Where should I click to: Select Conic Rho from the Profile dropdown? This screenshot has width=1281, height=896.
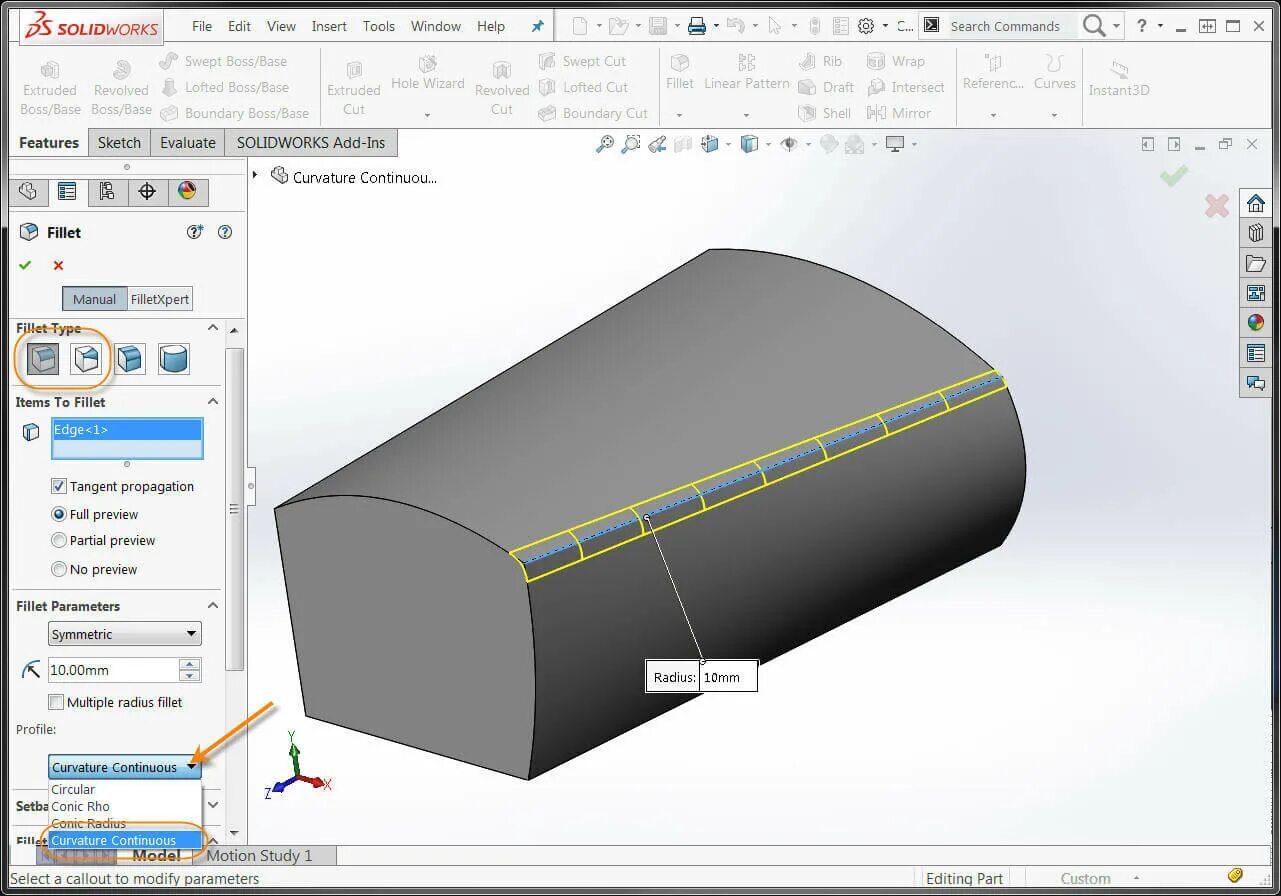click(x=83, y=806)
